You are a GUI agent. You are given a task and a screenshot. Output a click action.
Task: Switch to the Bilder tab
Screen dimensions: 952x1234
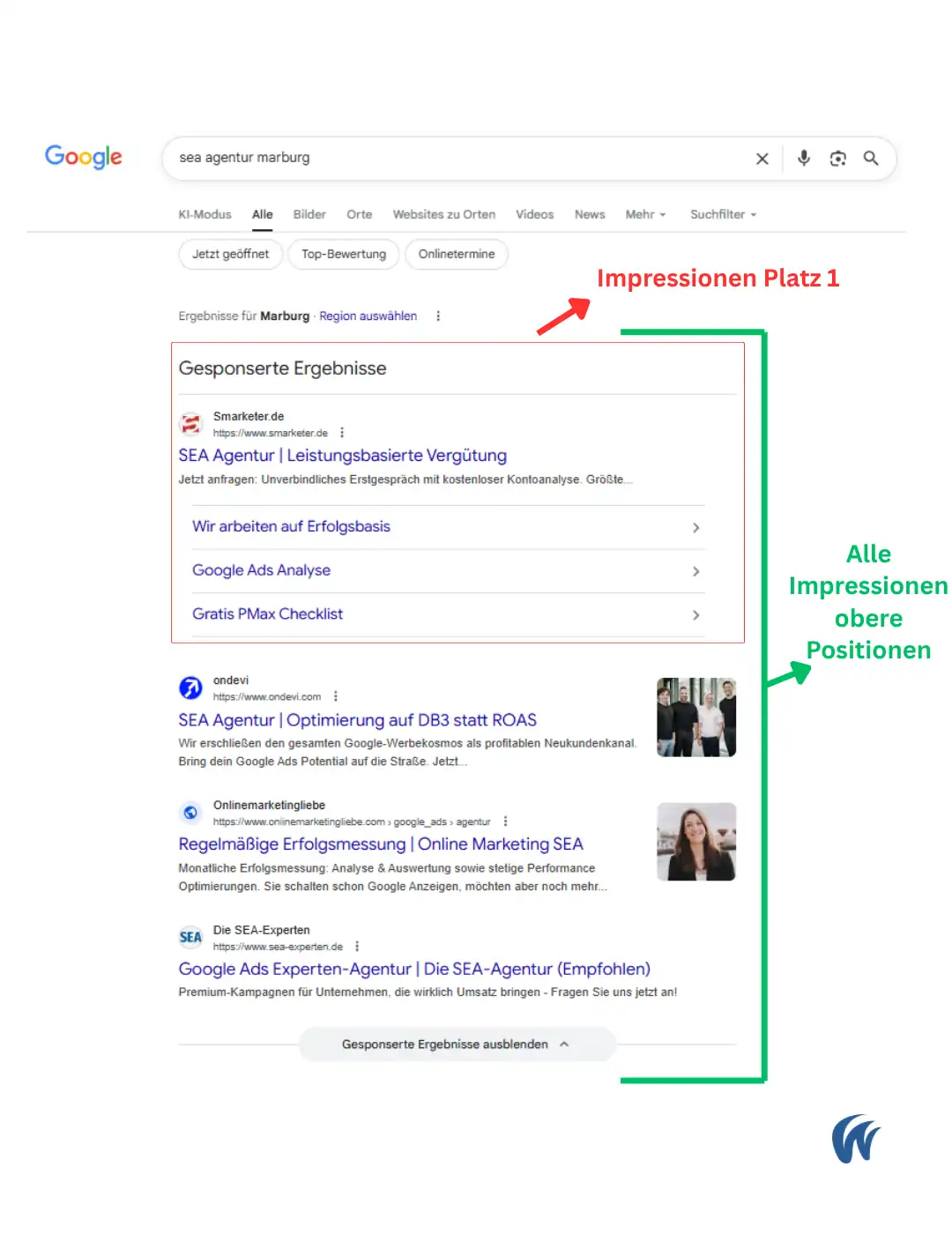pos(309,214)
